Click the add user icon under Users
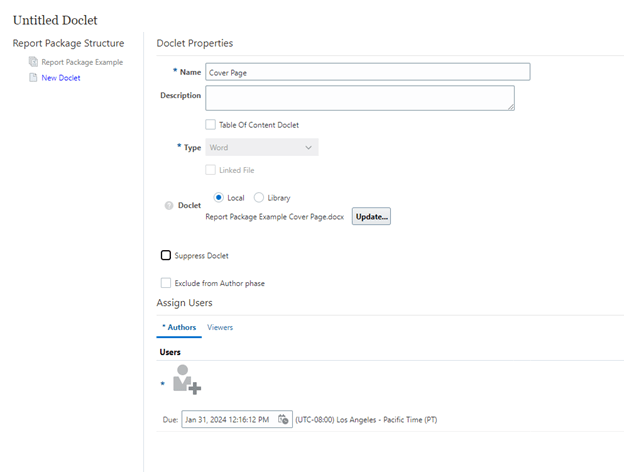 click(187, 380)
